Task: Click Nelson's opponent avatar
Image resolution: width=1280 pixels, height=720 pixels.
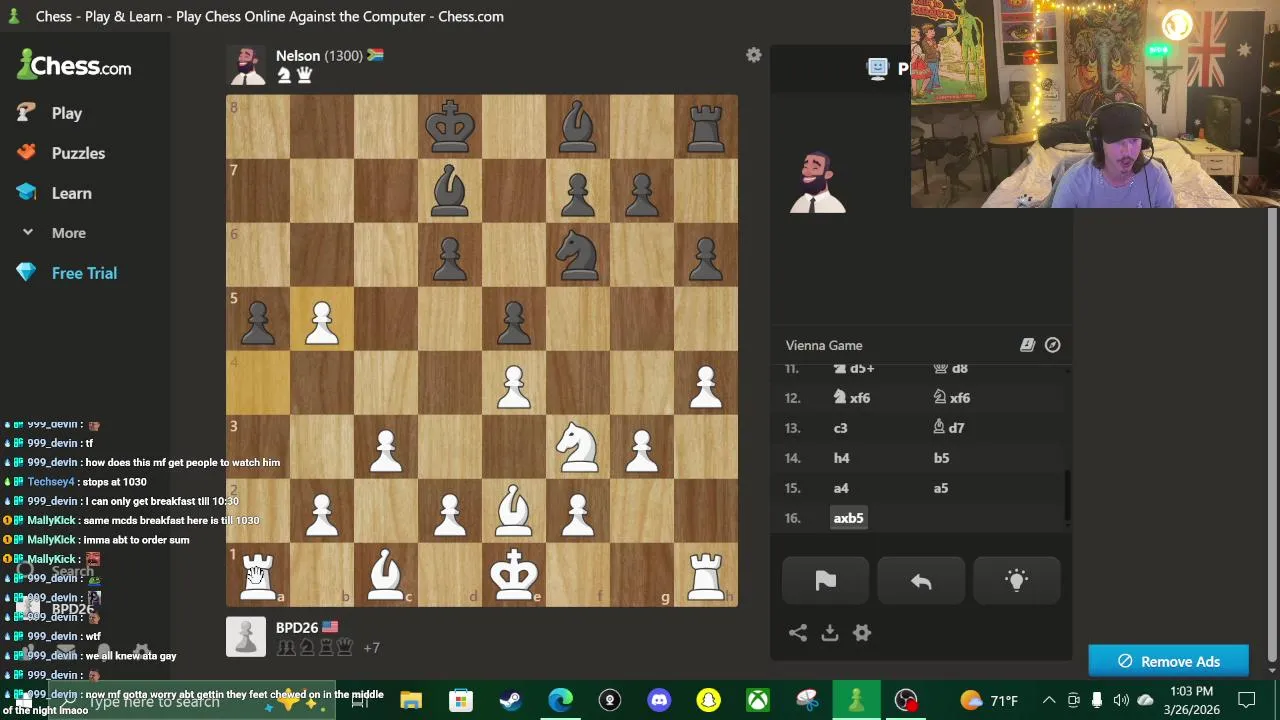Action: tap(246, 65)
